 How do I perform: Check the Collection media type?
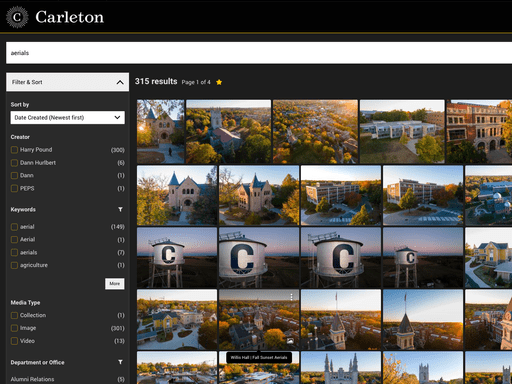(14, 315)
